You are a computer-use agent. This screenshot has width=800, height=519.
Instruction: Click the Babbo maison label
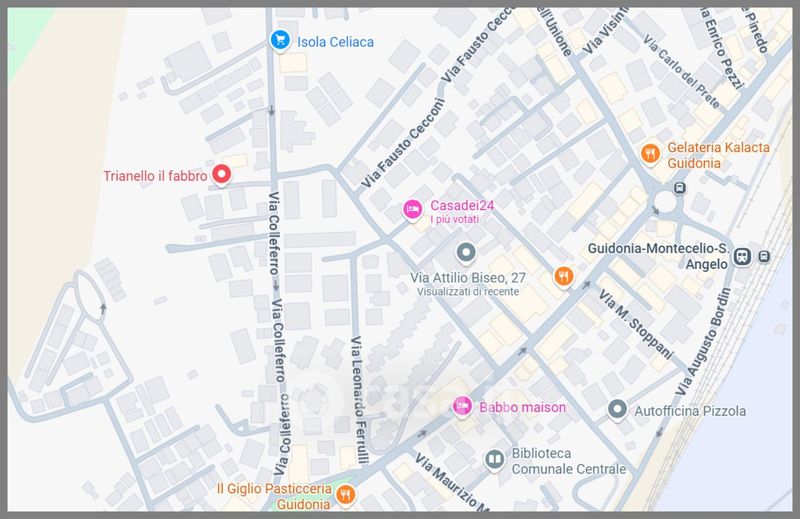[522, 407]
